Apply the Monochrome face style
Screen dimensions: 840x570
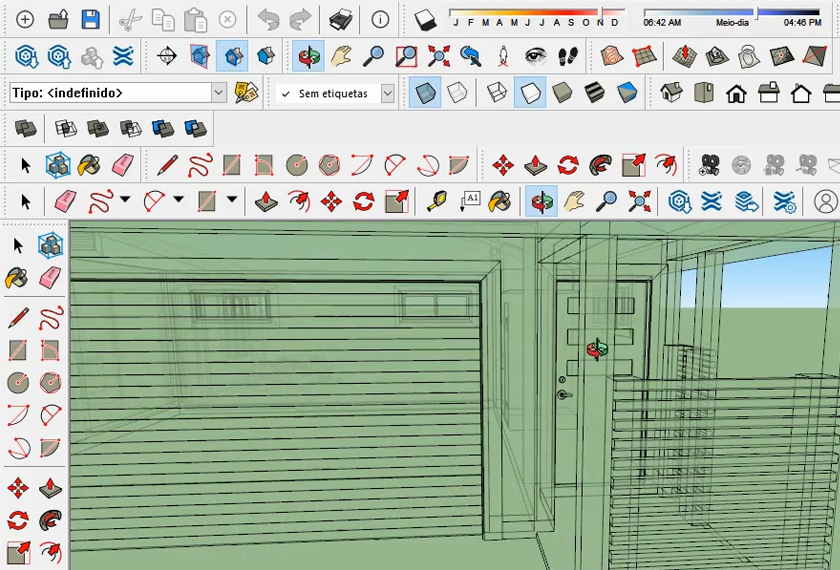point(627,94)
